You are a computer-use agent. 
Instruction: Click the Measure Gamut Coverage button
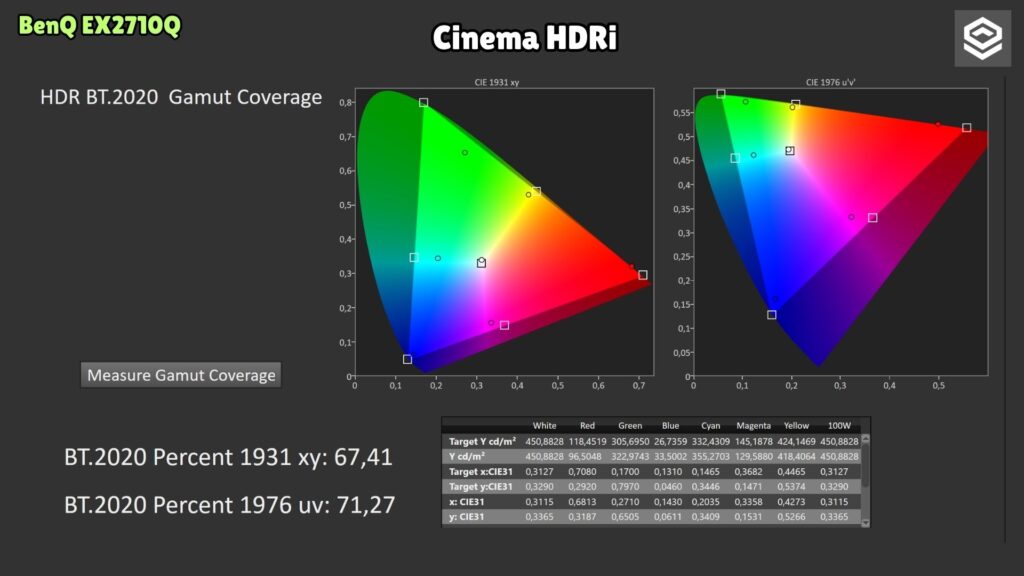click(x=181, y=375)
